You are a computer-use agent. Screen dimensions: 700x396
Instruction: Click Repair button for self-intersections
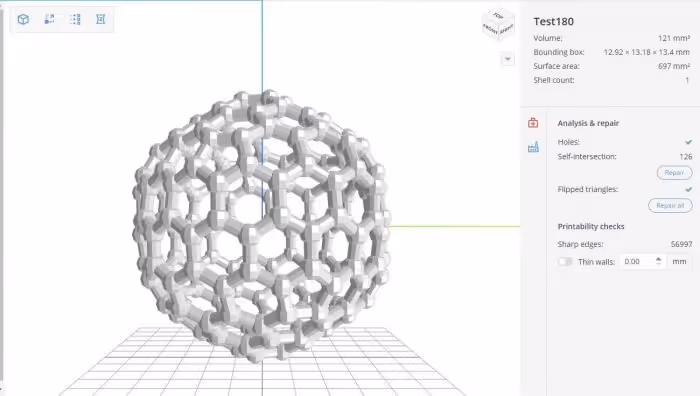(674, 173)
